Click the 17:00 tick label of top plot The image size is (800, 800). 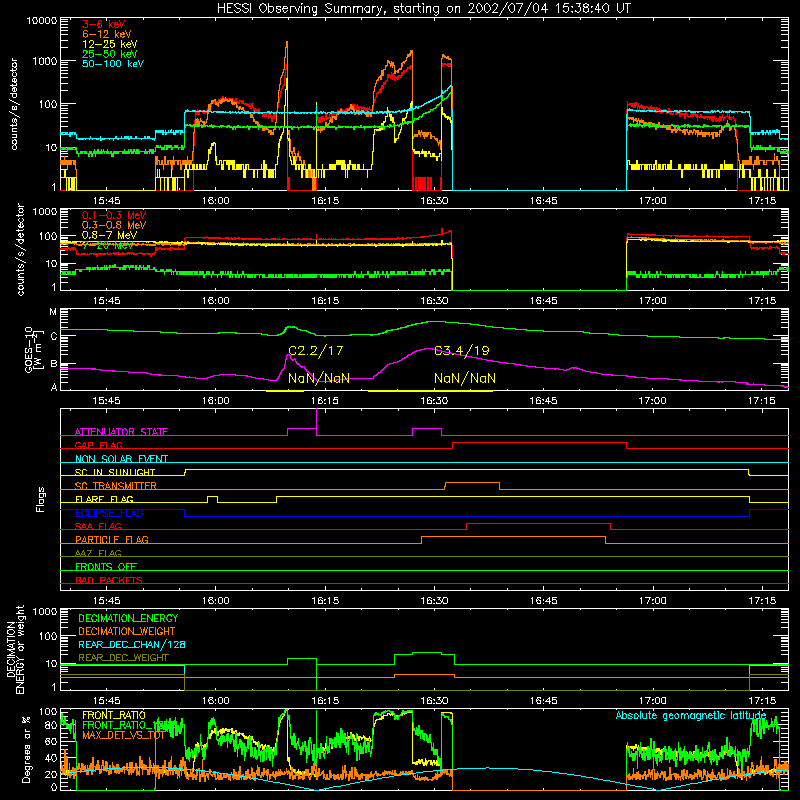[x=653, y=201]
